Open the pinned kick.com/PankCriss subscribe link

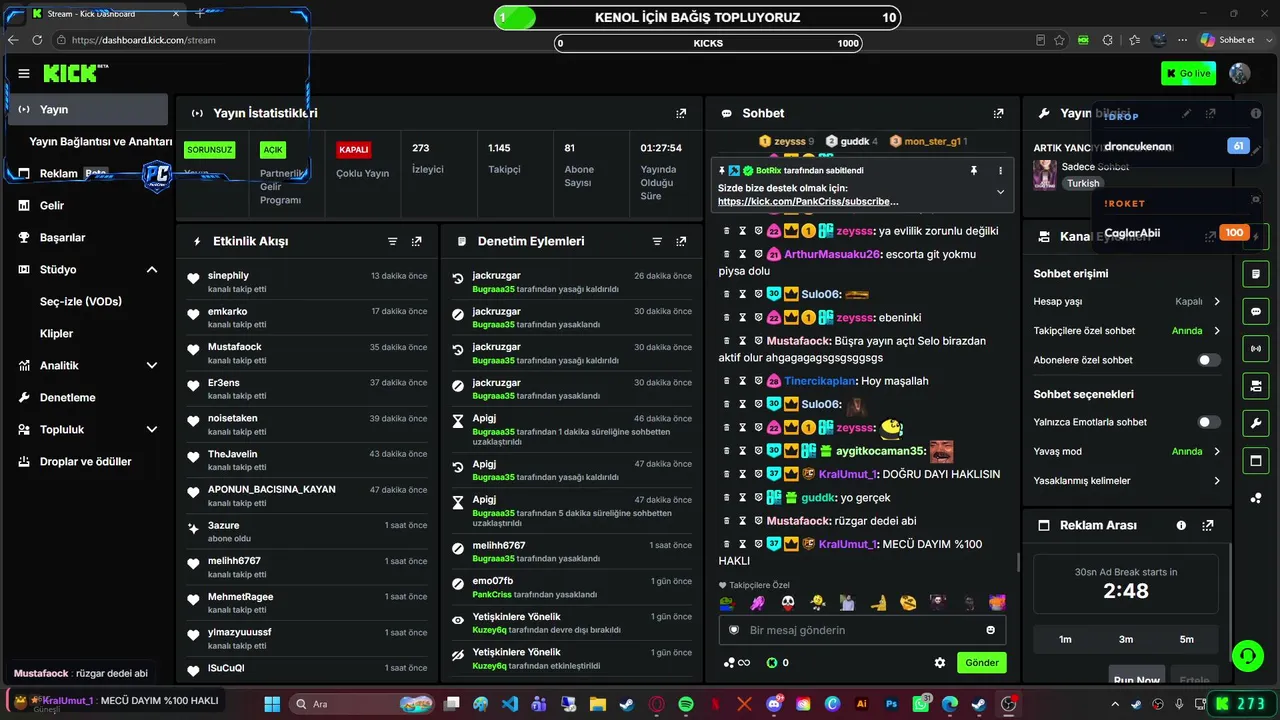808,201
